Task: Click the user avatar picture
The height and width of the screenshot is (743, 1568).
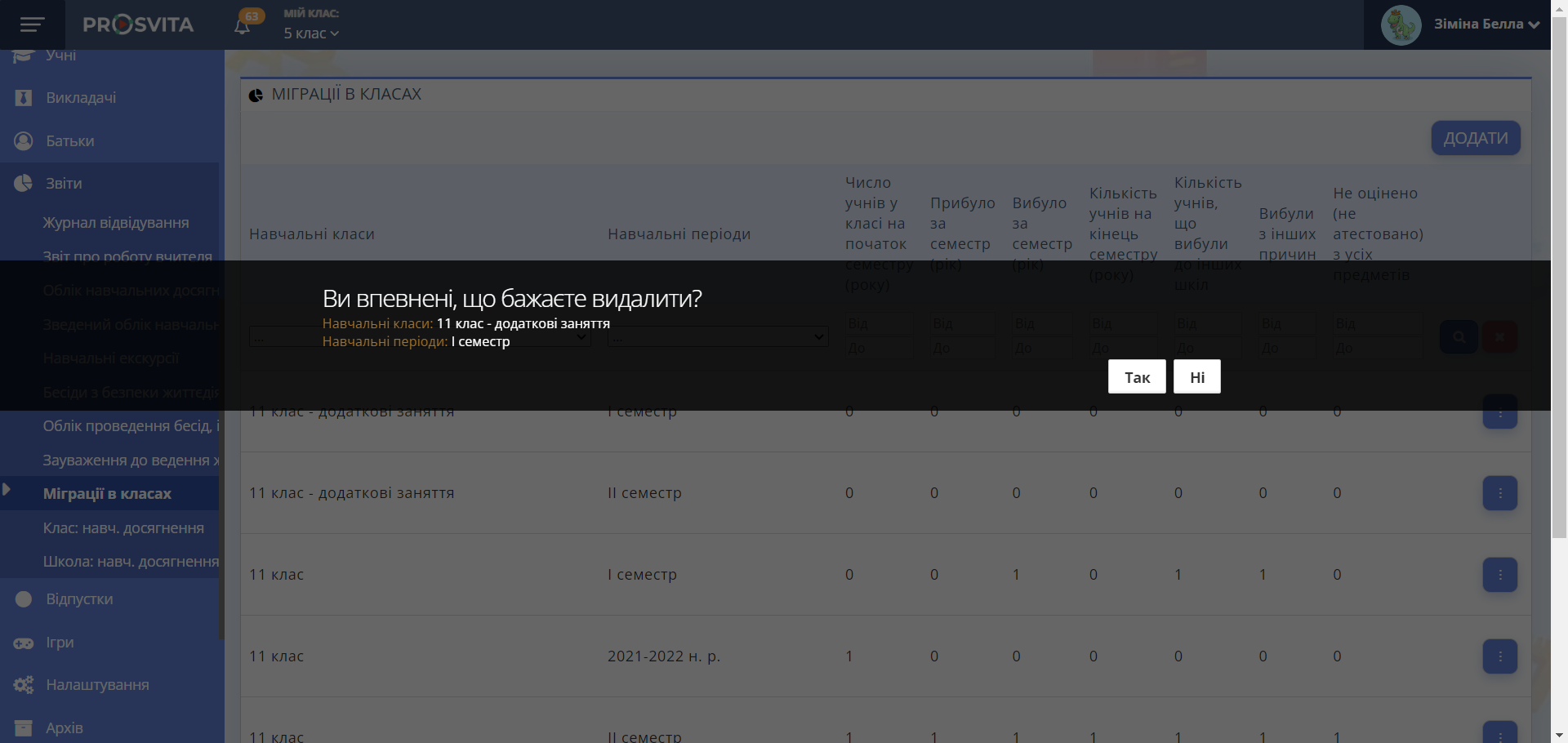Action: click(x=1401, y=25)
